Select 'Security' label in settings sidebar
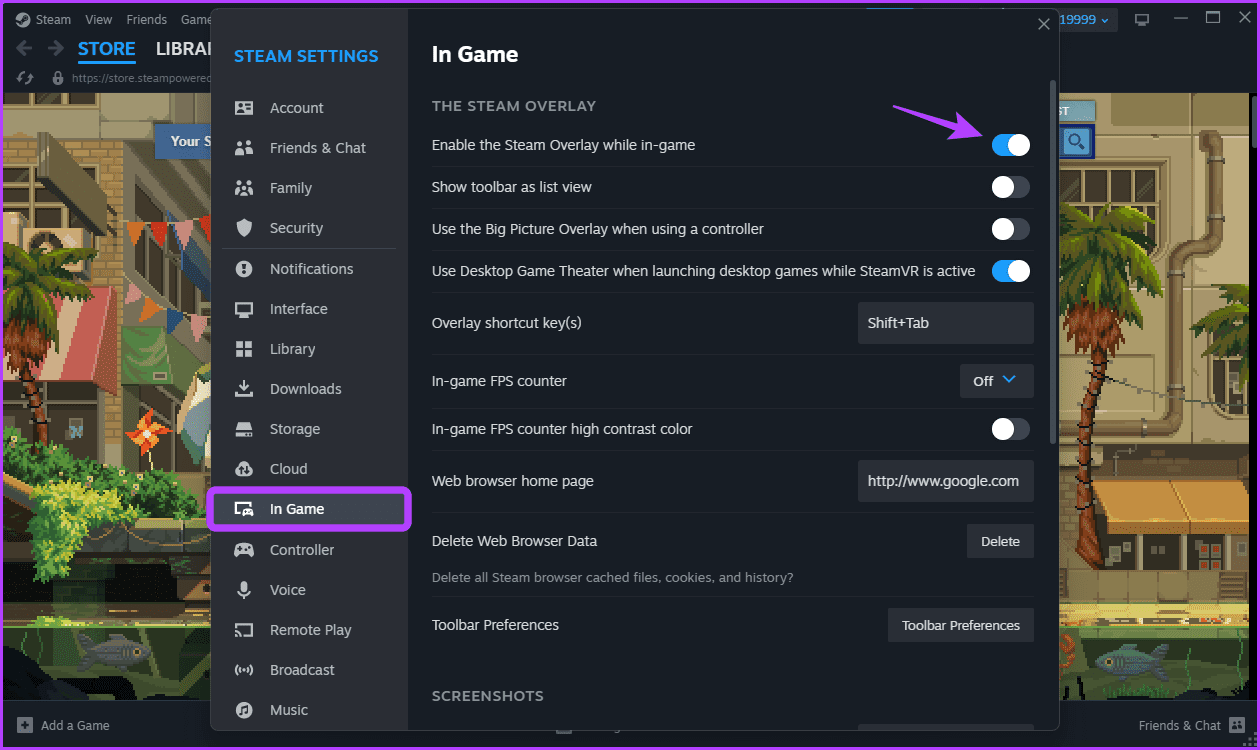Screen dimensions: 1260x750 [296, 228]
